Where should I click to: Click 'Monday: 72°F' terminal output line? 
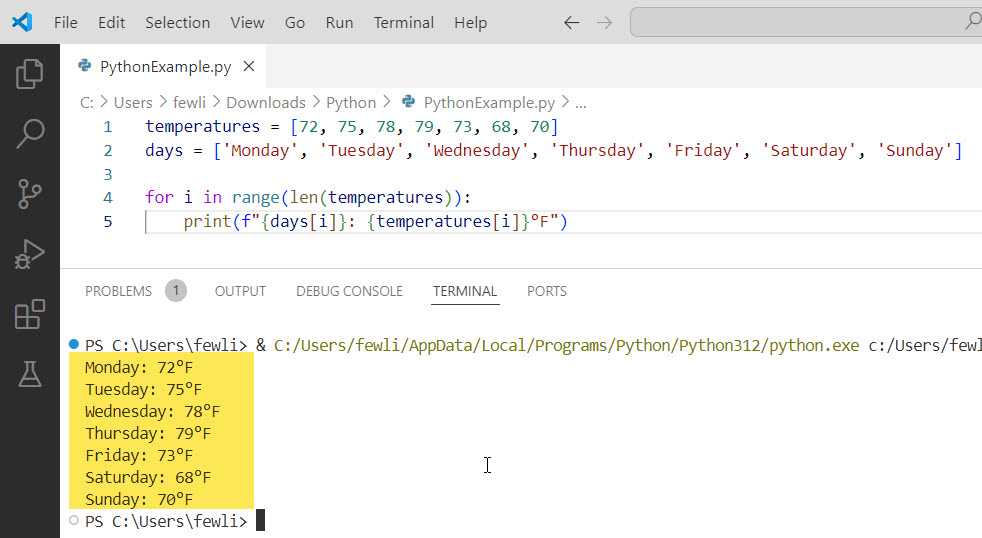pyautogui.click(x=138, y=368)
